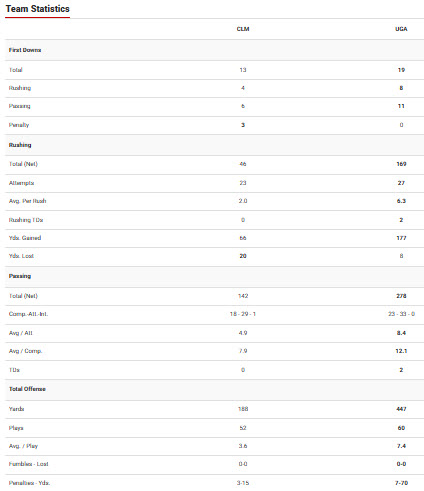Click the Fumbles - Lost row label
The width and height of the screenshot is (424, 491).
(28, 464)
